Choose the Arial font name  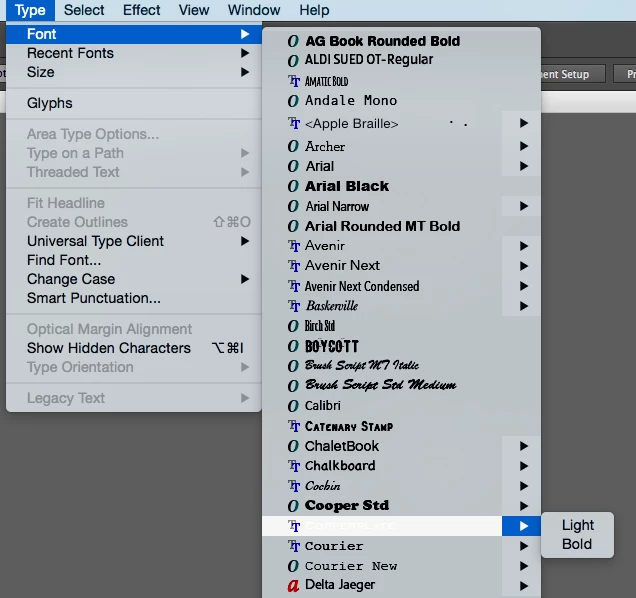(320, 166)
